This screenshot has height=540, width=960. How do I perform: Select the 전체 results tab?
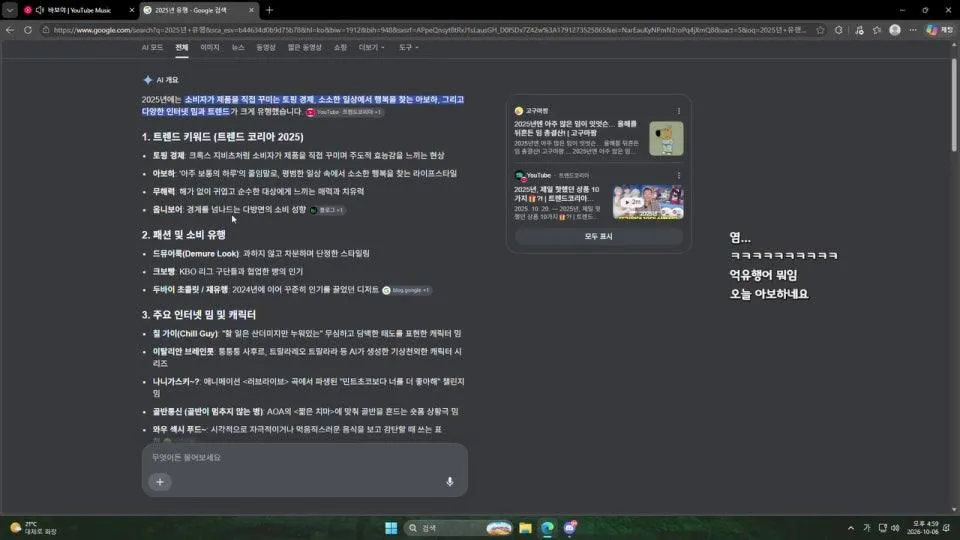coord(182,47)
